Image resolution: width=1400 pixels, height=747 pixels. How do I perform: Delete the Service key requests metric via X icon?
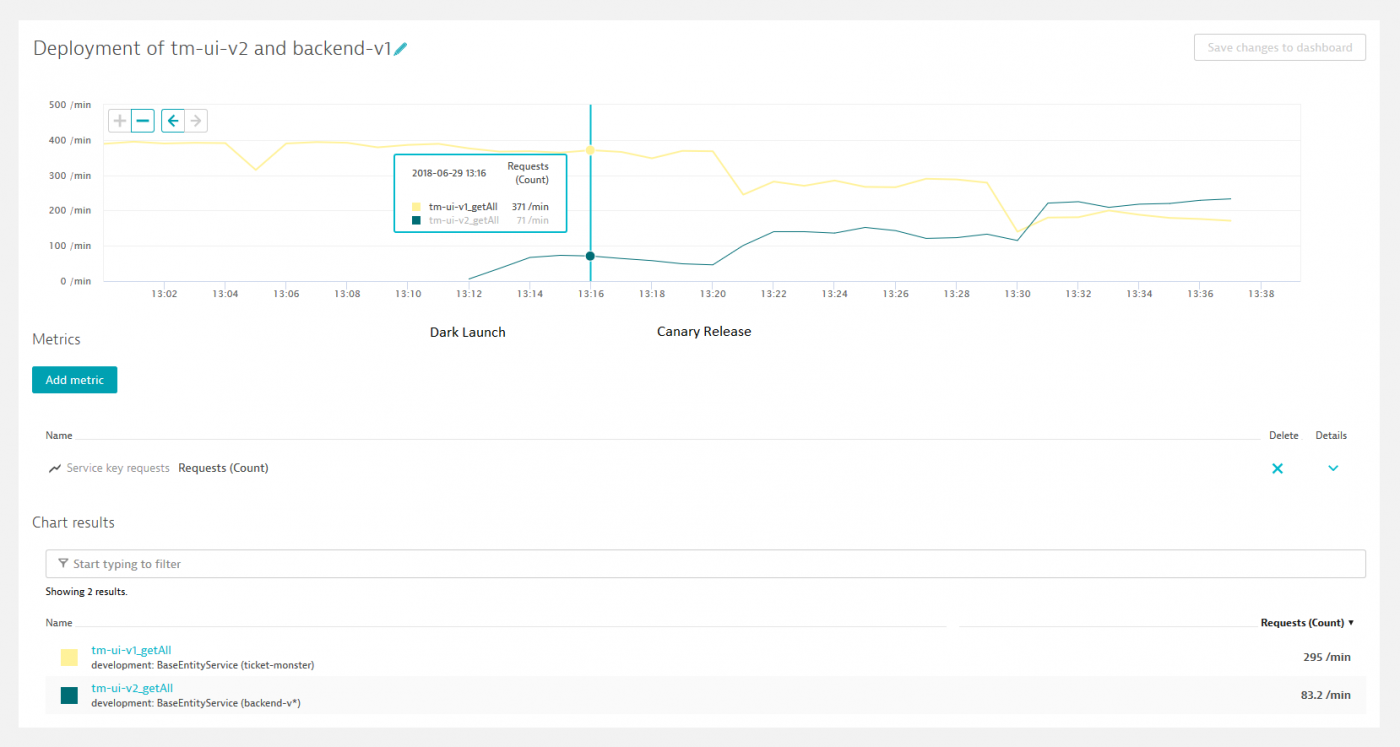pos(1277,467)
